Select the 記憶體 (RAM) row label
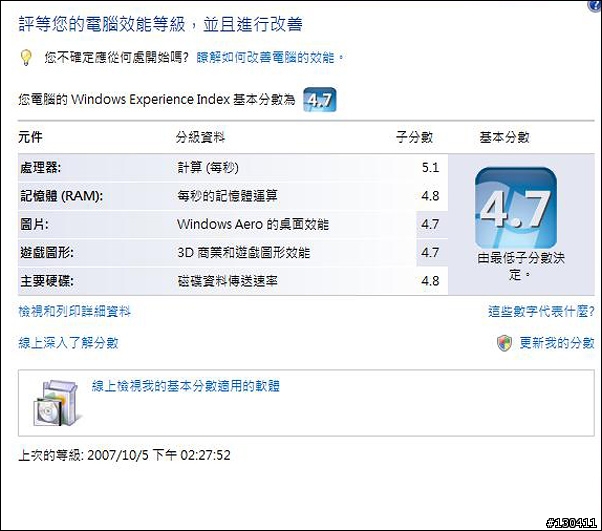This screenshot has height=531, width=602. tap(61, 196)
